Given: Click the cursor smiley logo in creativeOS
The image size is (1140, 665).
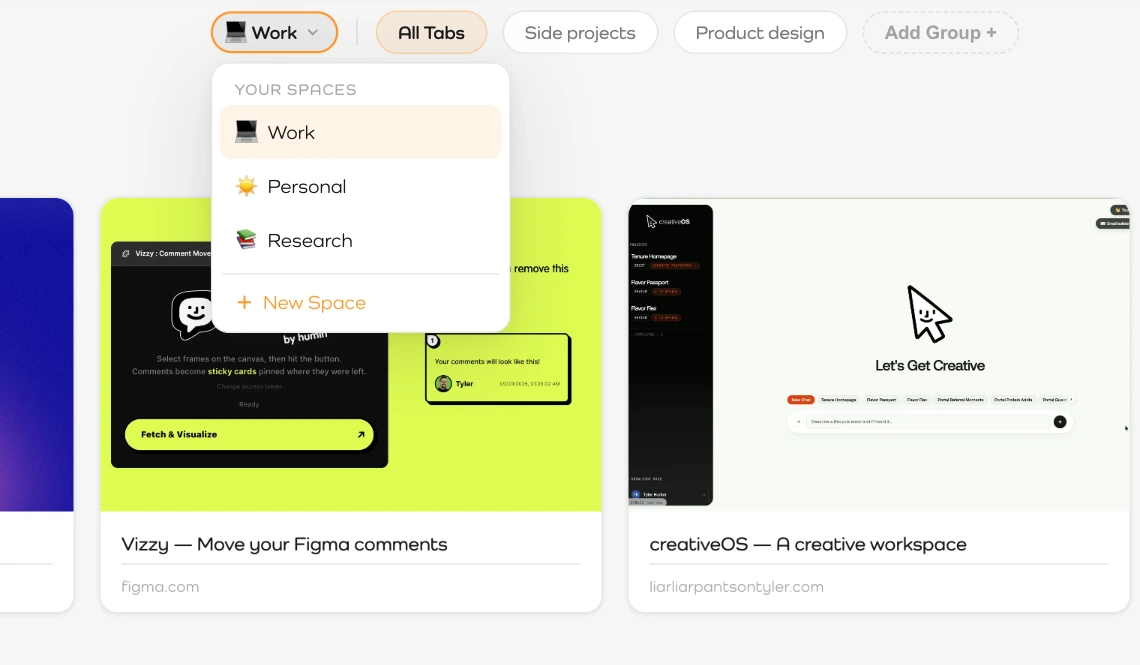Looking at the screenshot, I should tap(928, 314).
